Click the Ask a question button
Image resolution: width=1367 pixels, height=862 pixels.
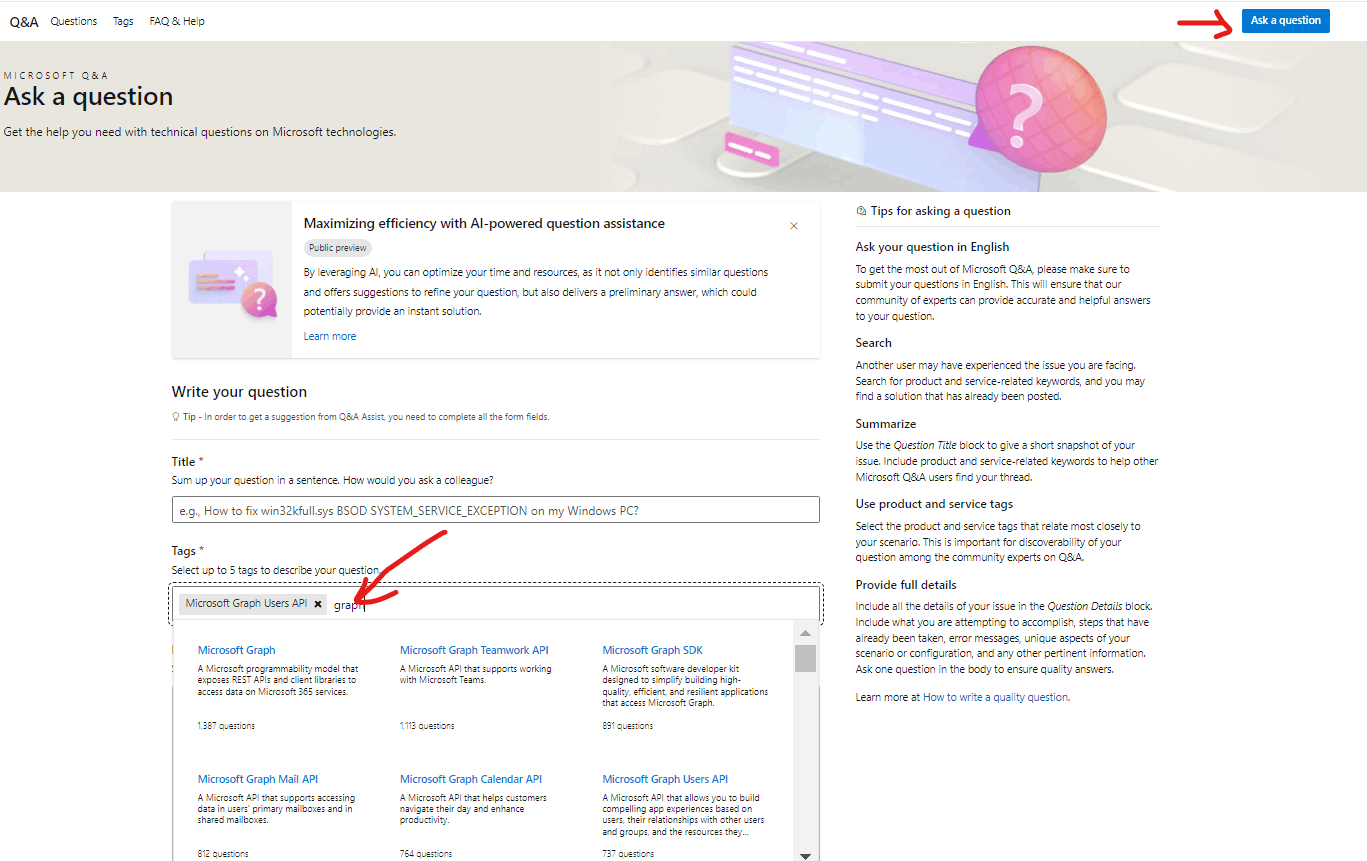[1285, 20]
